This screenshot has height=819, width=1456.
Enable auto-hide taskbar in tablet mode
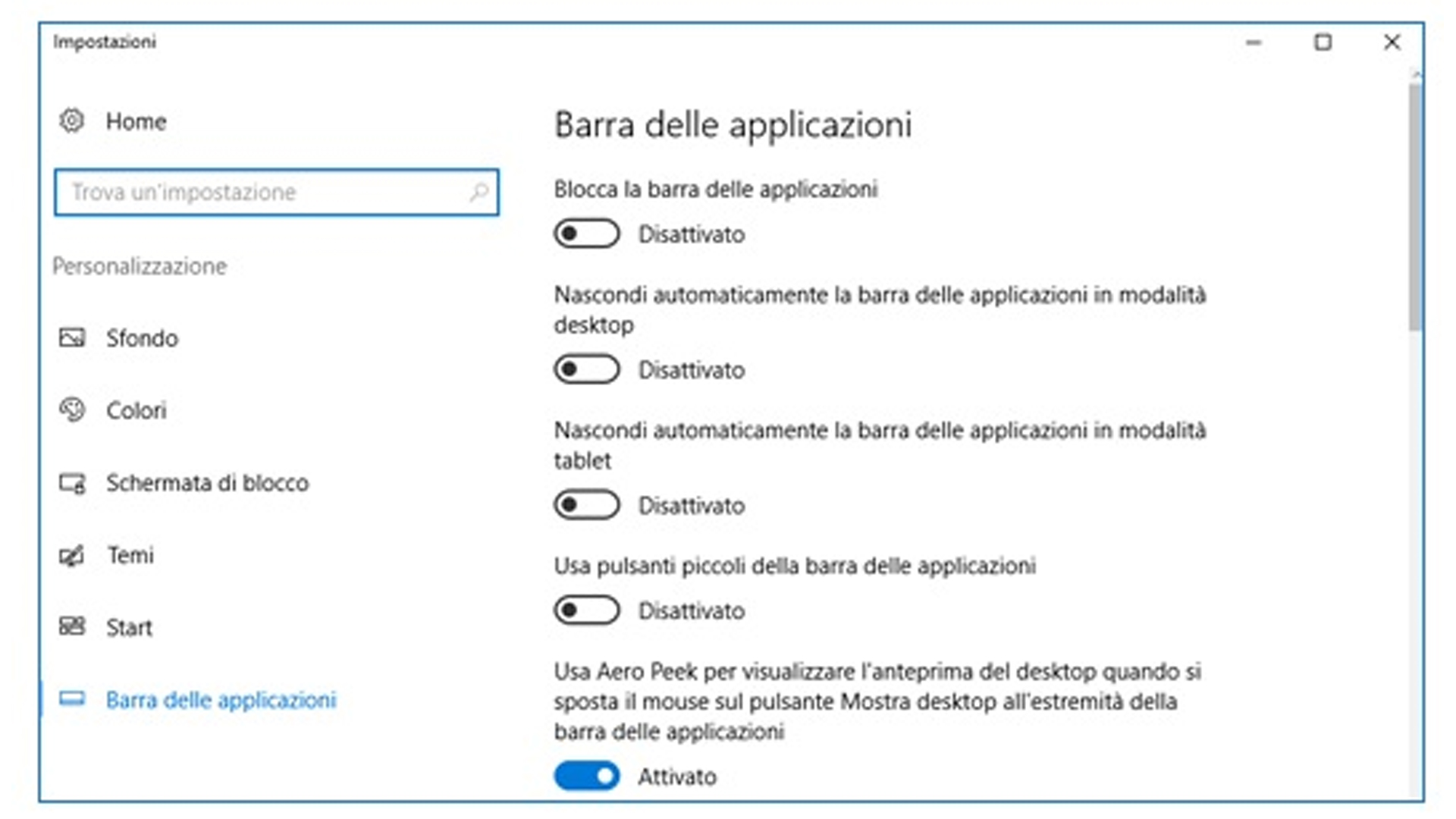pyautogui.click(x=586, y=505)
